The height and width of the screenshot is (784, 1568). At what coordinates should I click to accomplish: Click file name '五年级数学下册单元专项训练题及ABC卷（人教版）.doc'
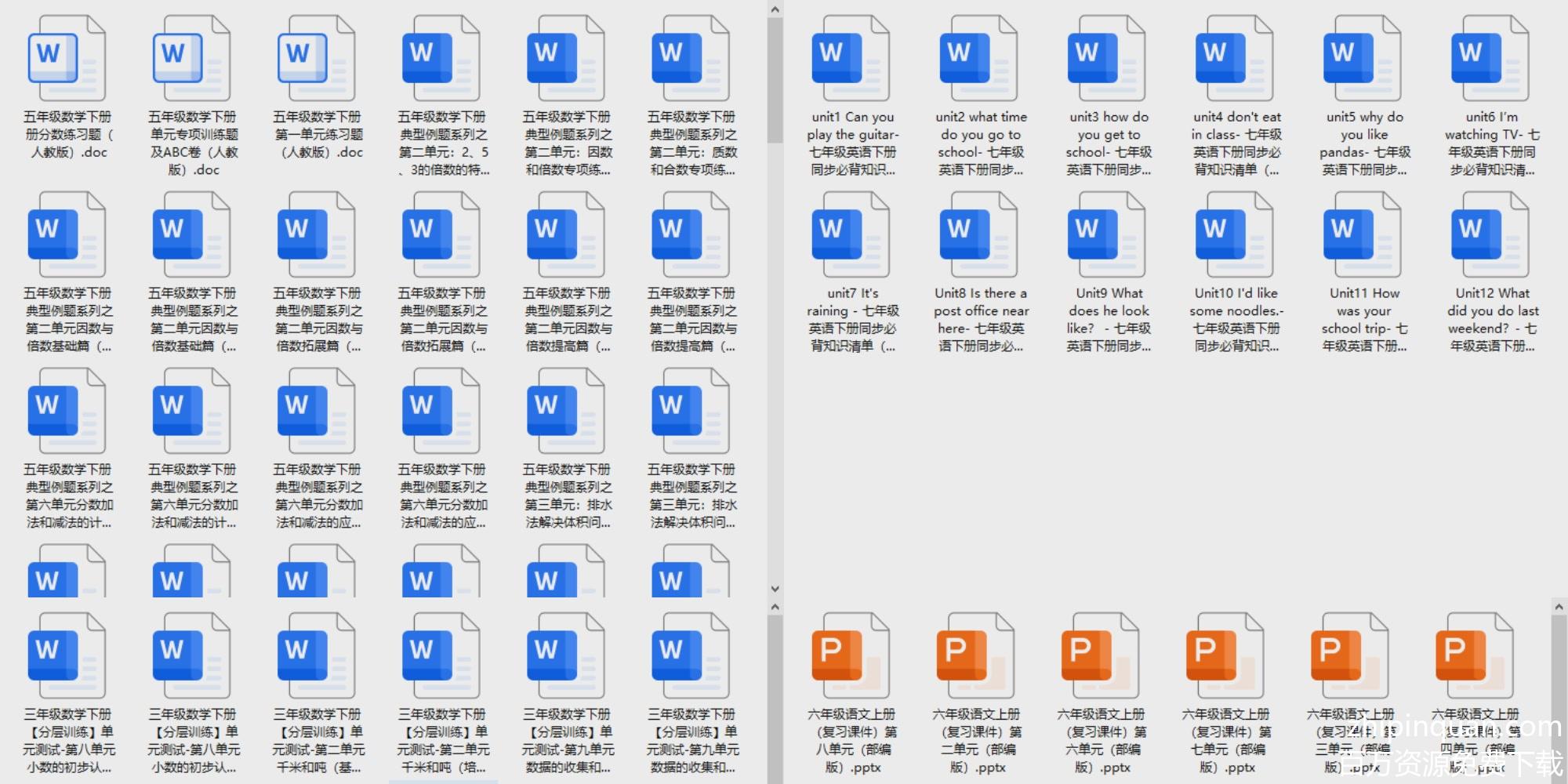point(194,143)
